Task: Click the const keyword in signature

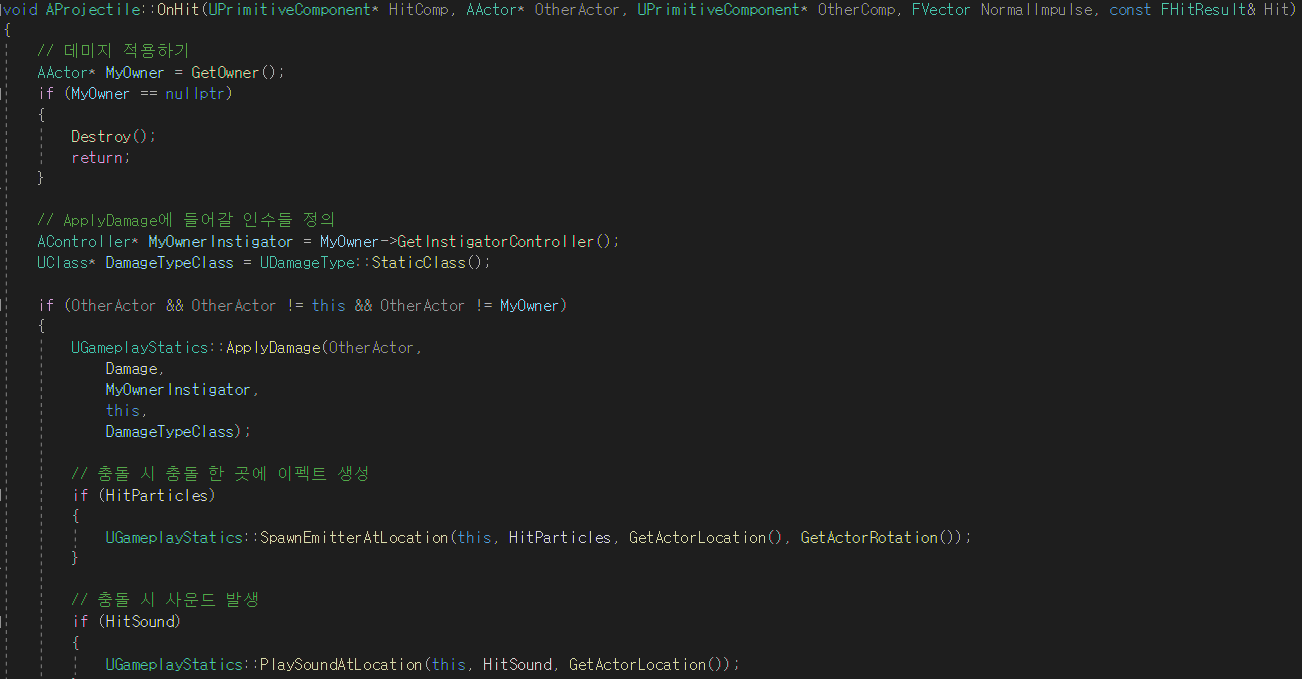Action: point(1130,10)
